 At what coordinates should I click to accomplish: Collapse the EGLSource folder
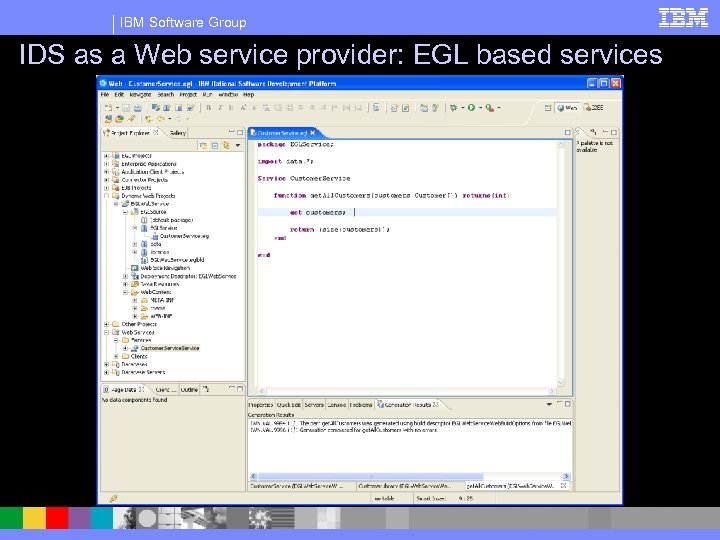[125, 212]
